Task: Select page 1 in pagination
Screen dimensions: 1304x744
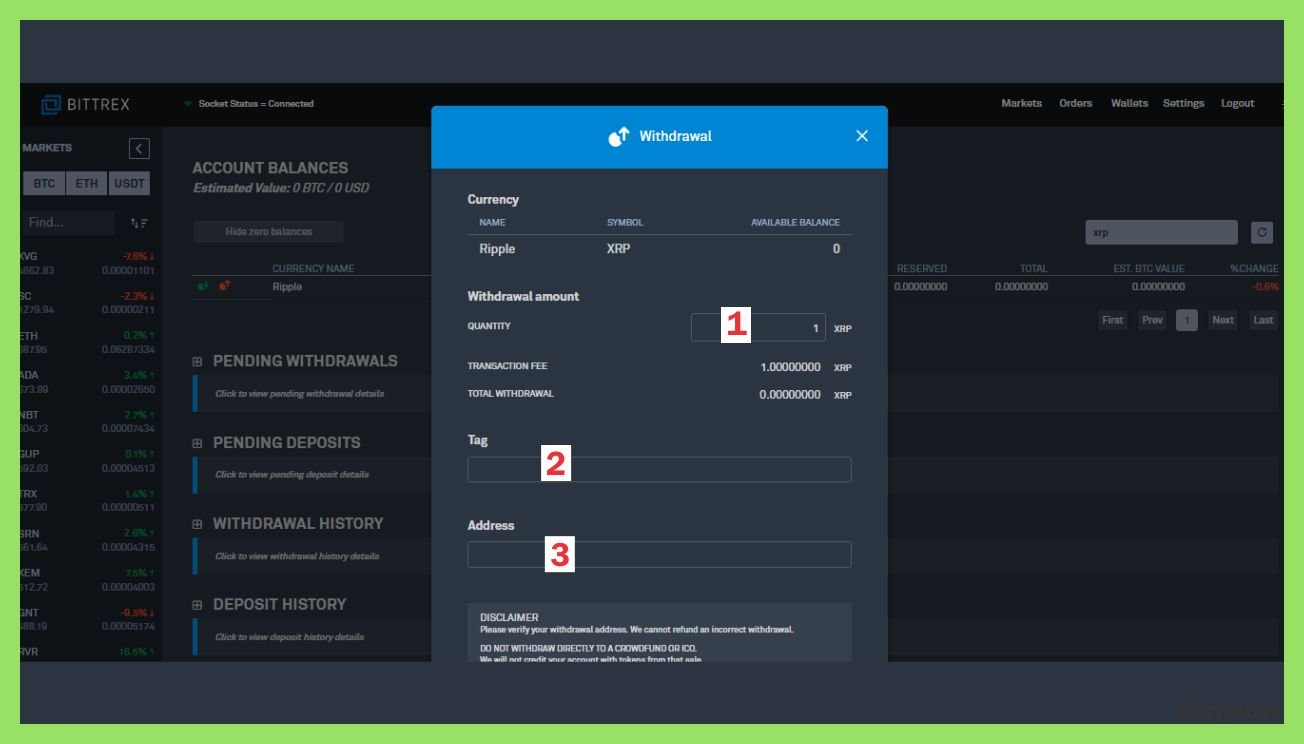Action: click(x=1186, y=320)
